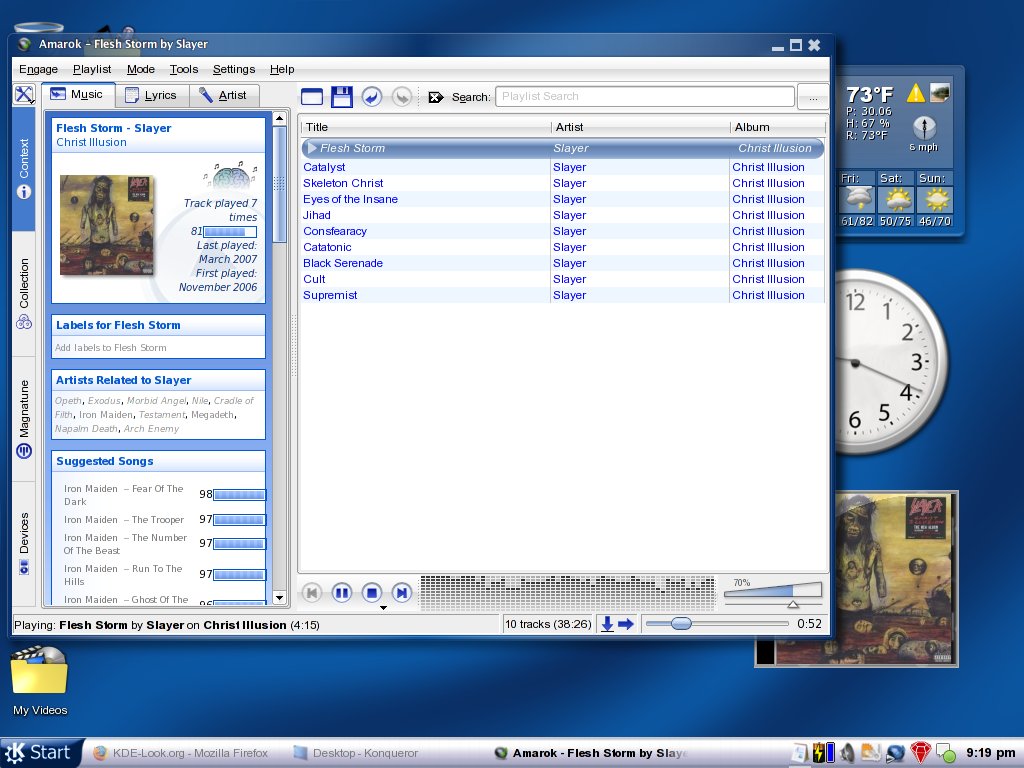Collapse the Labels for Flesh Storm header
Screen dimensions: 1024x768
158,325
